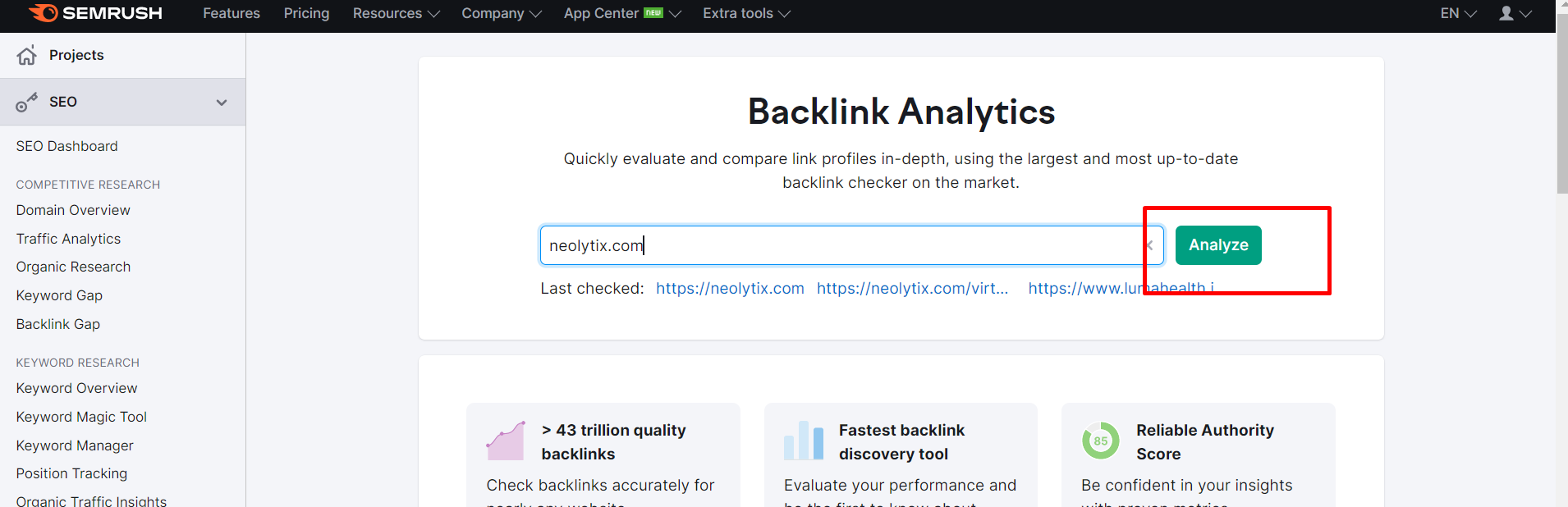
Task: Open the EN language selector
Action: (1459, 13)
